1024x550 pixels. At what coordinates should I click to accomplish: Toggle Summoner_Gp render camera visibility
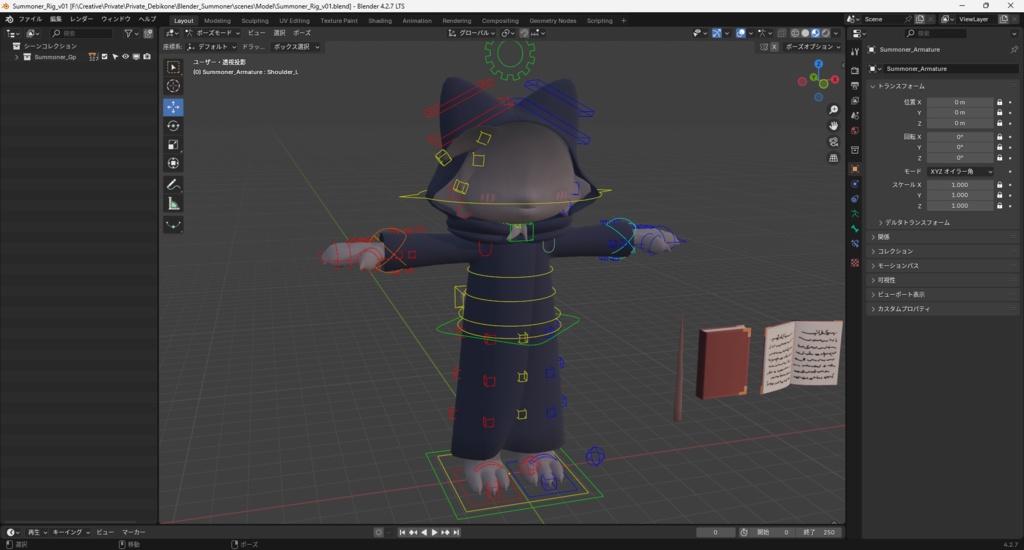[x=147, y=57]
